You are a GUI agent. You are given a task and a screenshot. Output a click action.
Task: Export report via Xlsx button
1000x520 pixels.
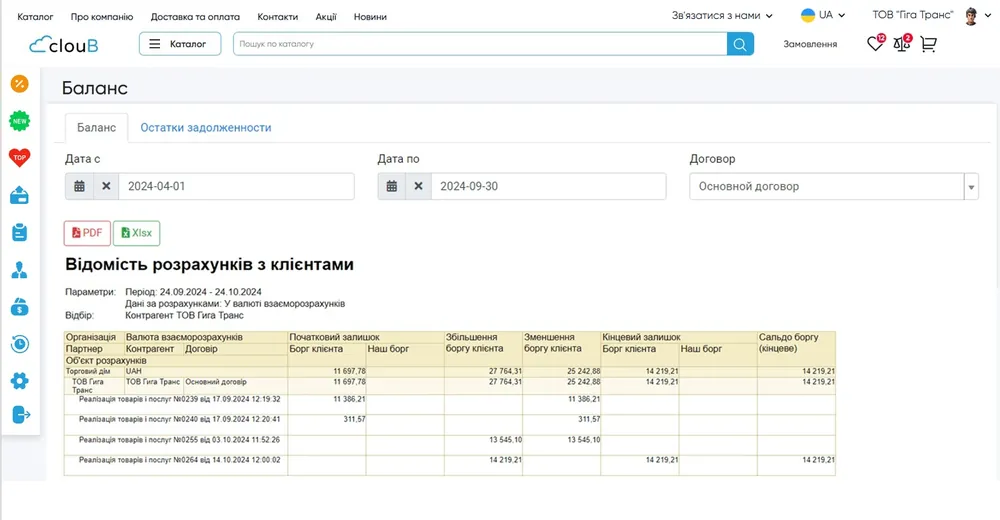coord(136,233)
